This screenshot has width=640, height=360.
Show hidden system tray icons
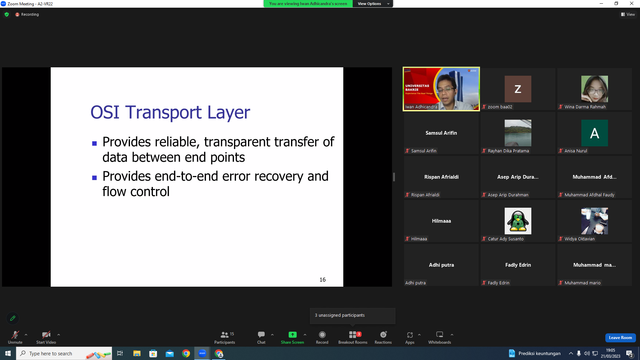[x=571, y=353]
